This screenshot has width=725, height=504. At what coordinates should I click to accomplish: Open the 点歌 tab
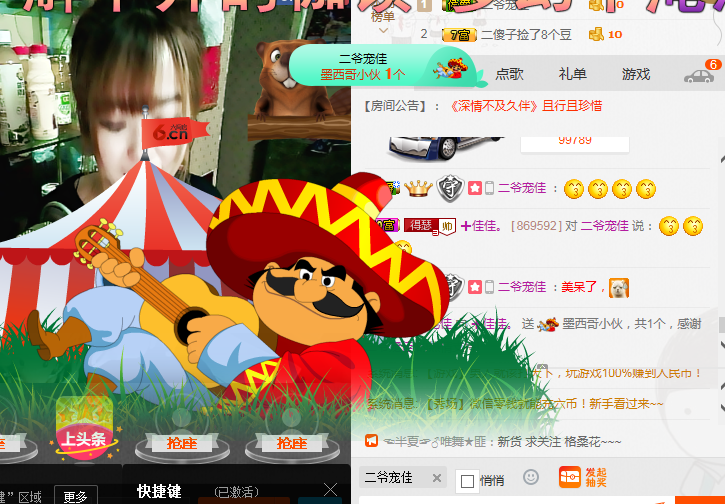coord(509,74)
